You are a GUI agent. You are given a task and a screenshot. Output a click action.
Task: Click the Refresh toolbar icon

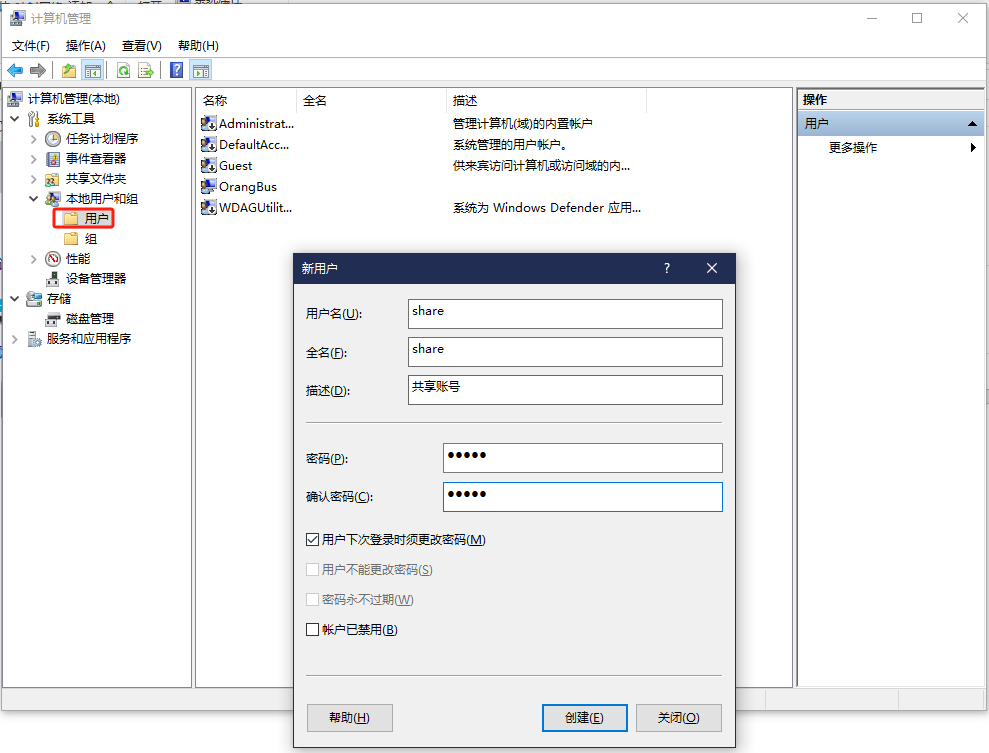point(123,70)
